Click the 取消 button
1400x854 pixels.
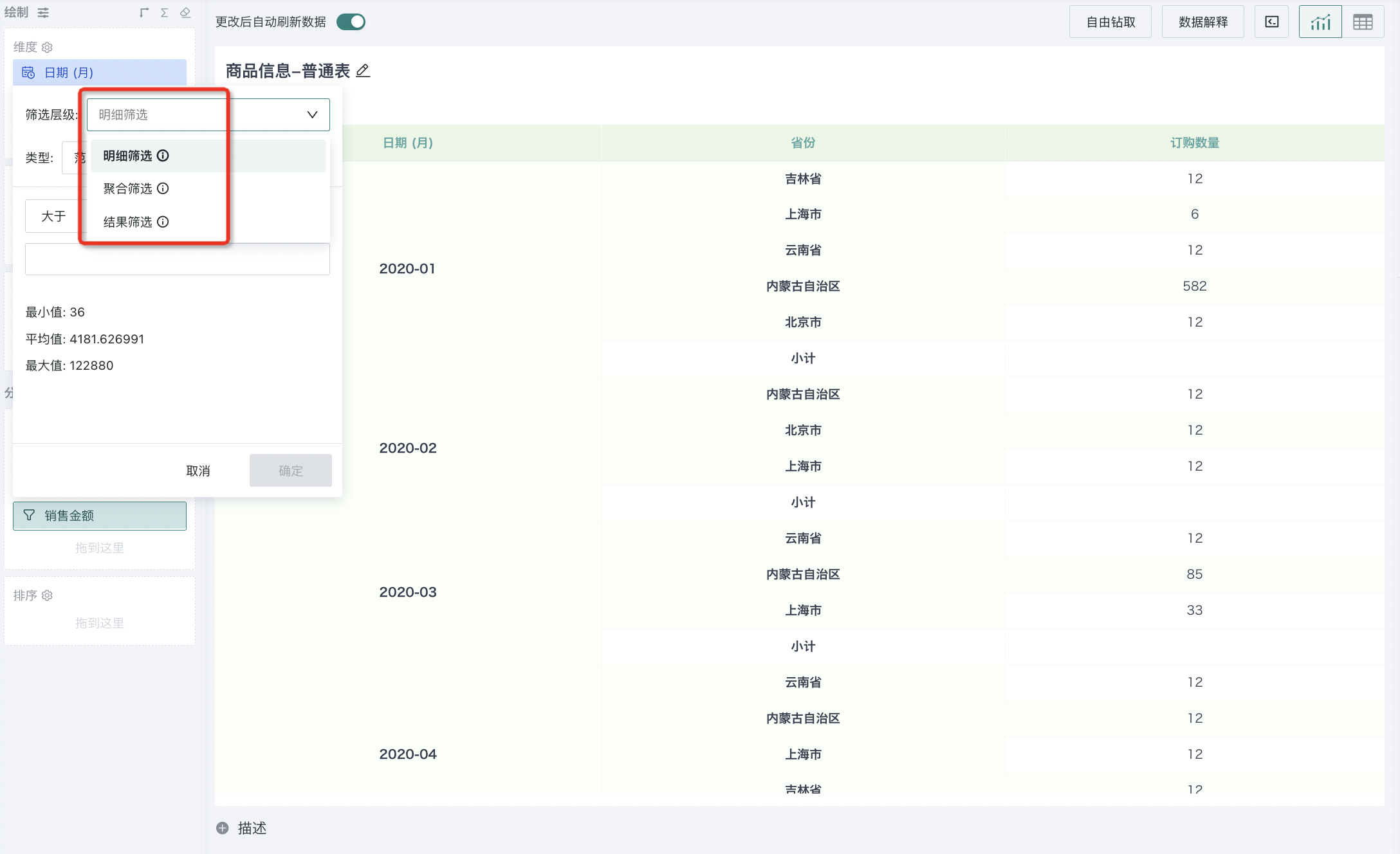point(198,471)
